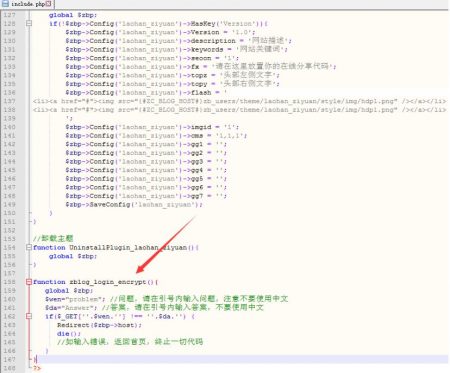This screenshot has width=450, height=373.
Task: Click line number 149 in the margin
Action: point(10,204)
